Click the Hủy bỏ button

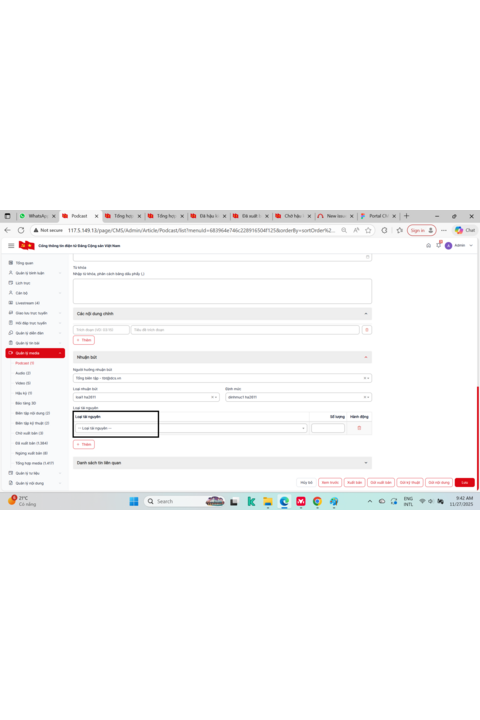pos(306,483)
